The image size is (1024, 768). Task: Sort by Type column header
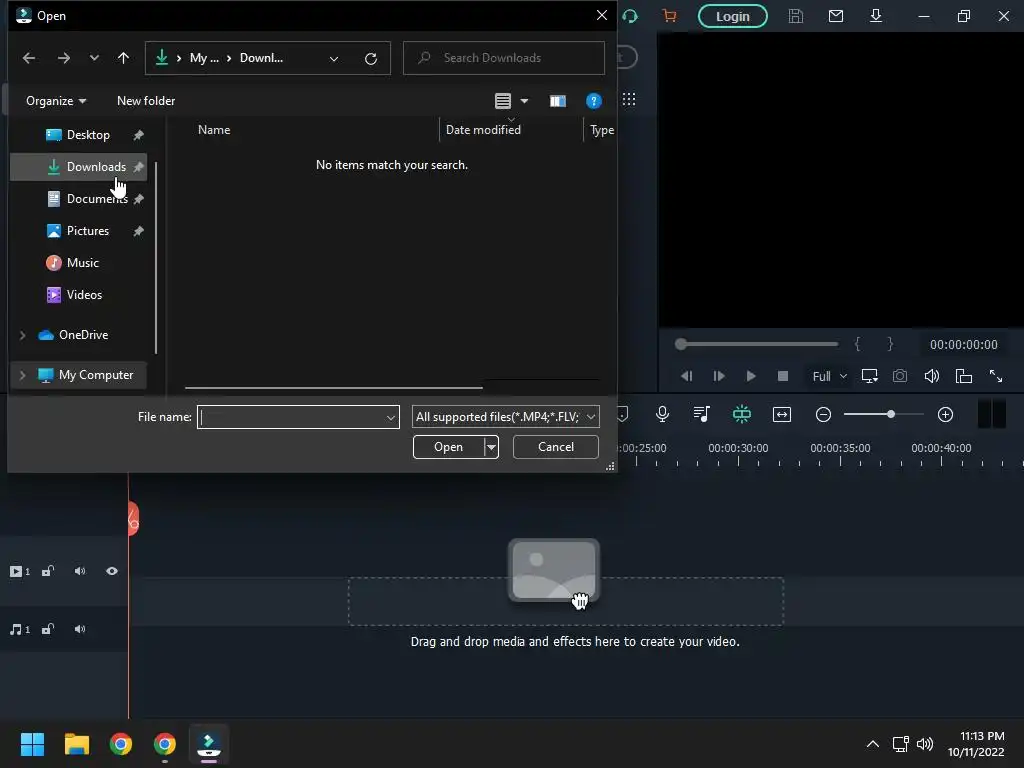(x=601, y=130)
